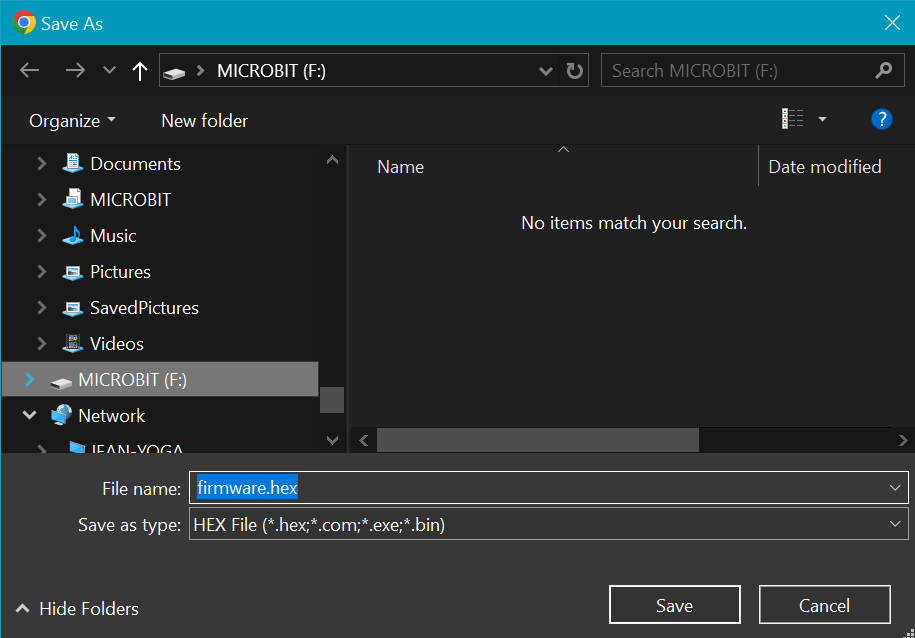Select Network in the navigation pane
This screenshot has height=638, width=915.
point(111,416)
